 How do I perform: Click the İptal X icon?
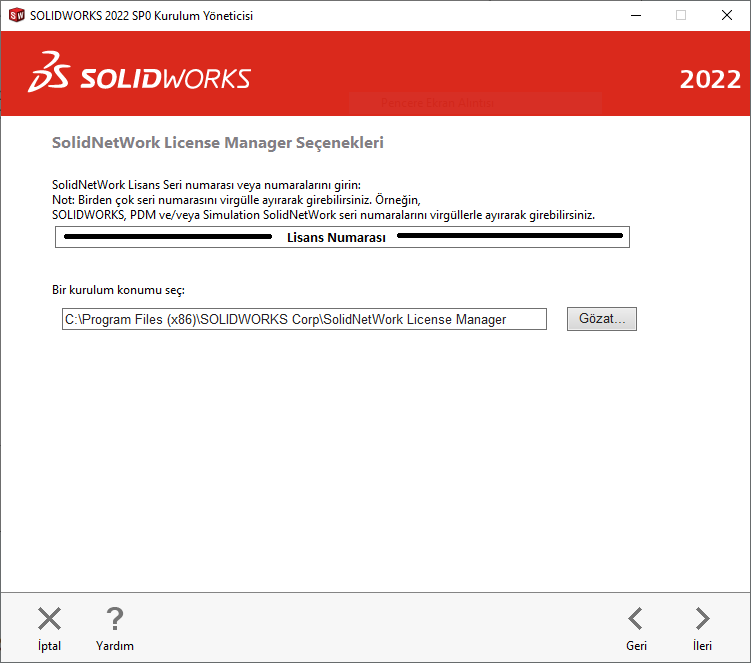pos(49,619)
